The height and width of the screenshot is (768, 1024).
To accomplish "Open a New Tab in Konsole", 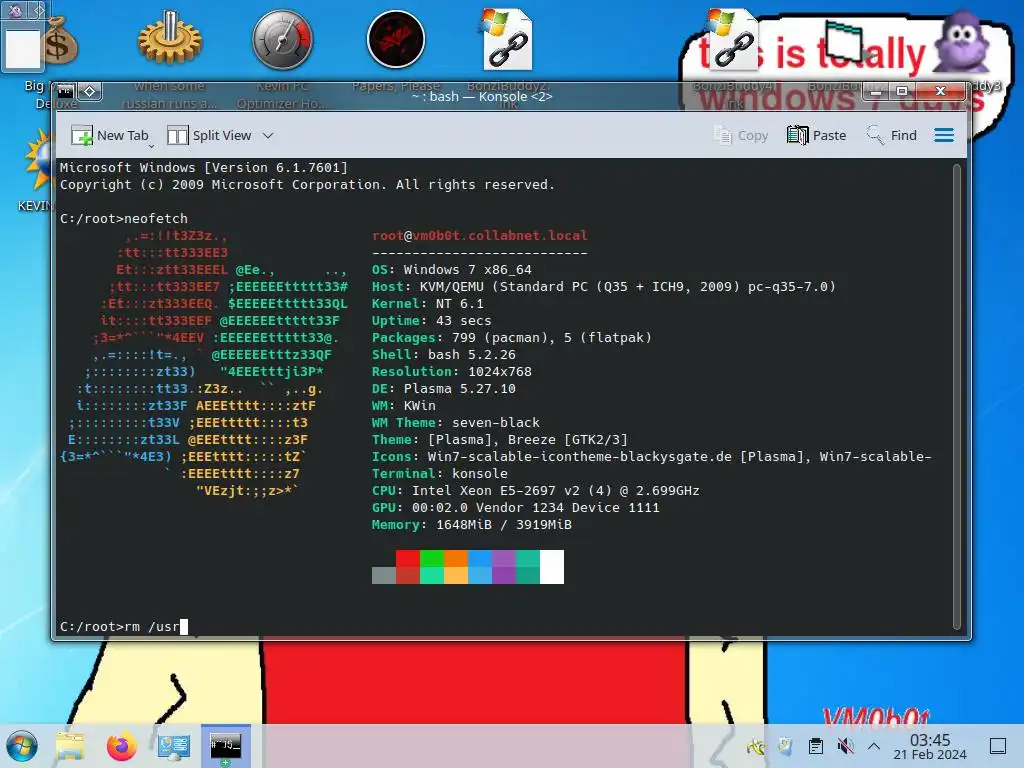I will pos(110,135).
